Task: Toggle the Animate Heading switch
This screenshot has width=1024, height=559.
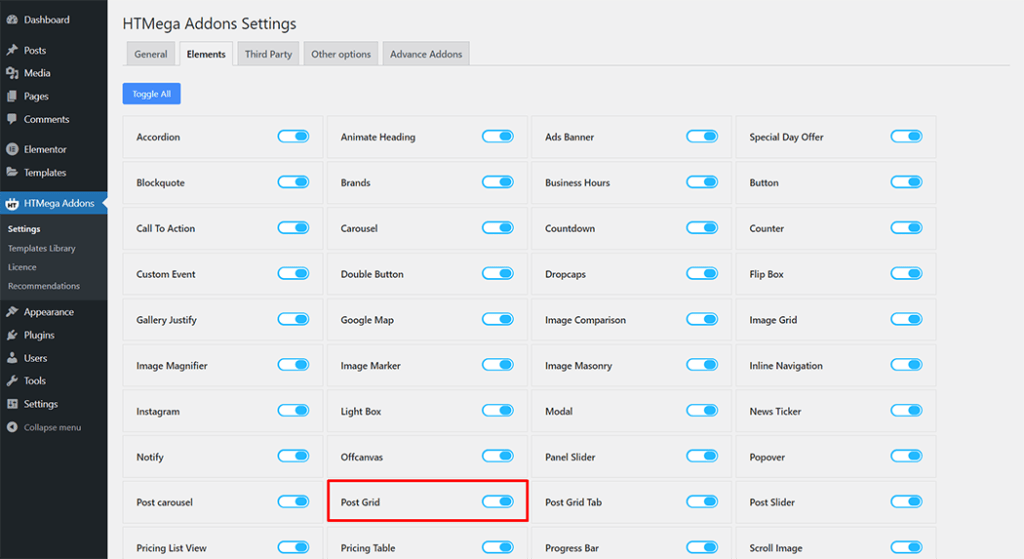Action: point(498,136)
